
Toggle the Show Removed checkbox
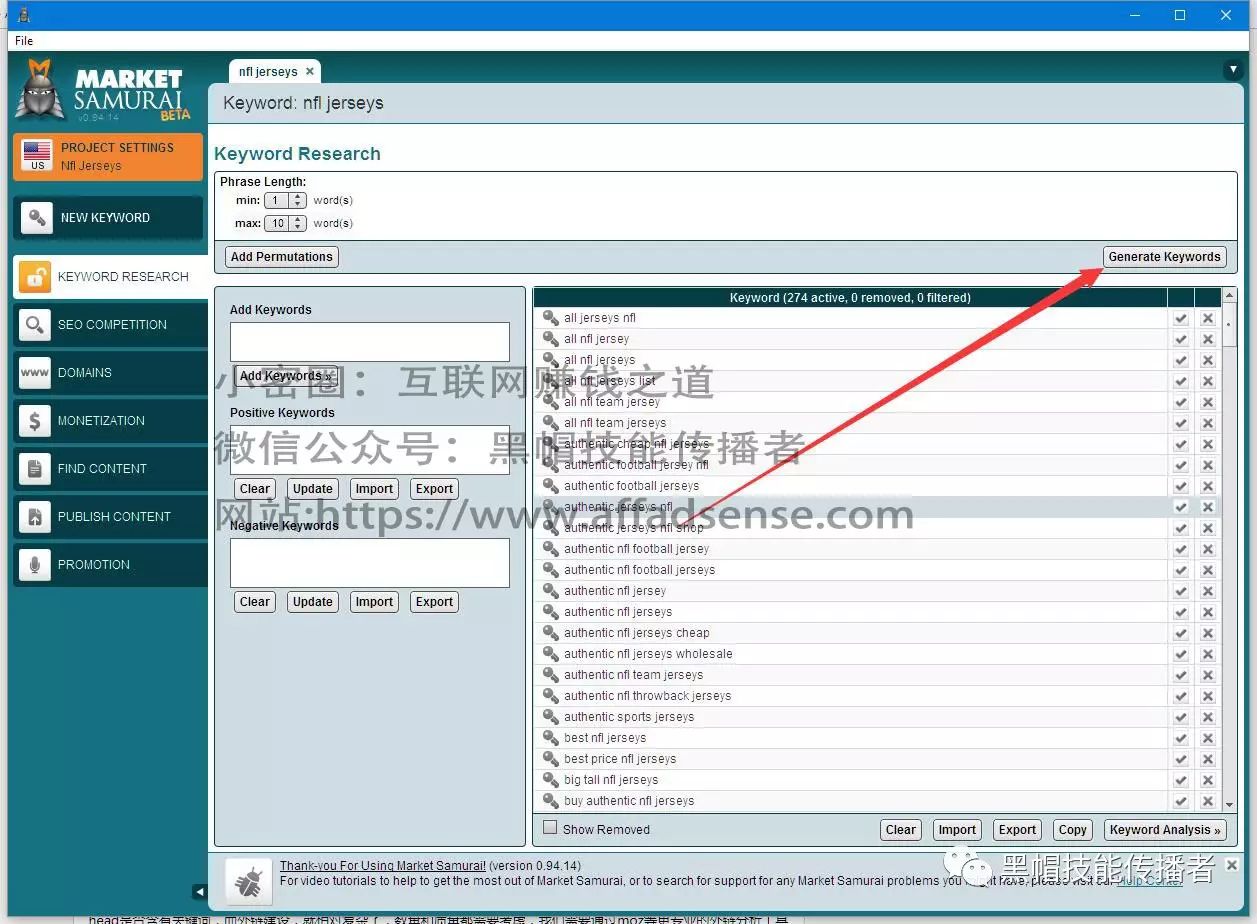[x=550, y=828]
